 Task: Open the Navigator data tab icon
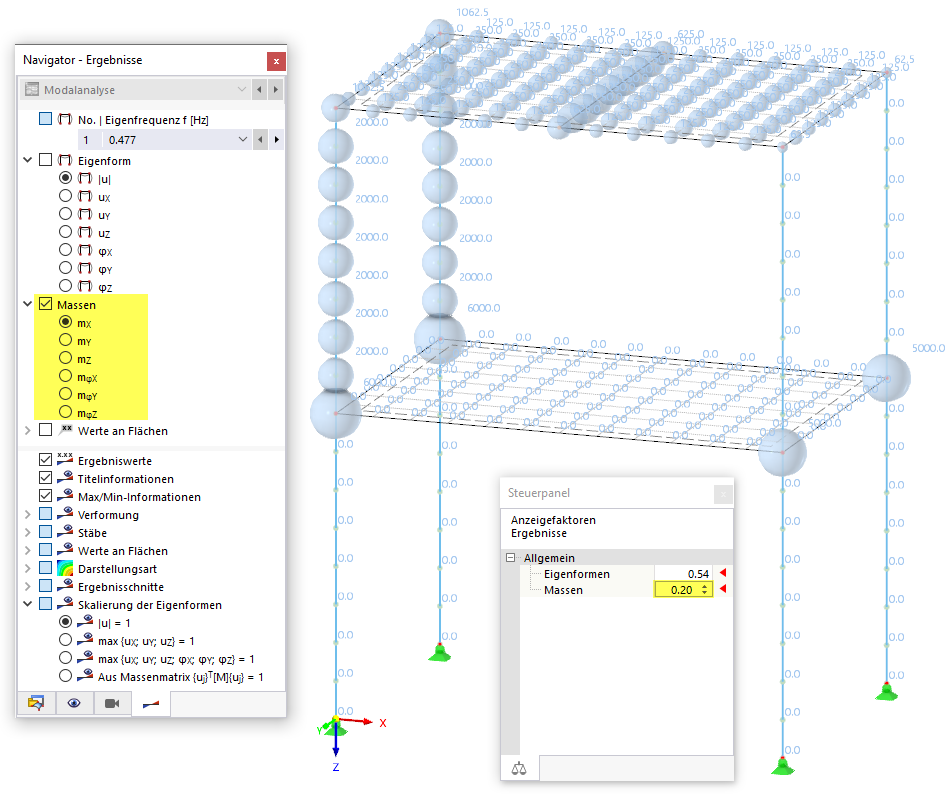(36, 703)
